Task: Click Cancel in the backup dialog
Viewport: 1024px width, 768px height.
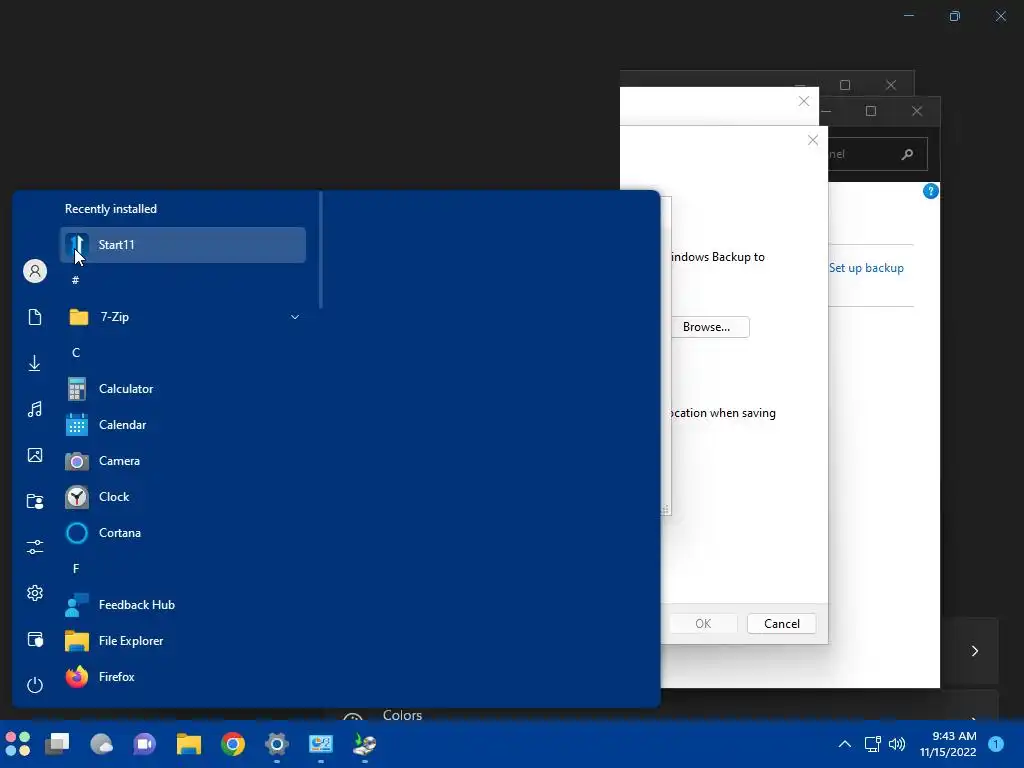Action: coord(782,624)
